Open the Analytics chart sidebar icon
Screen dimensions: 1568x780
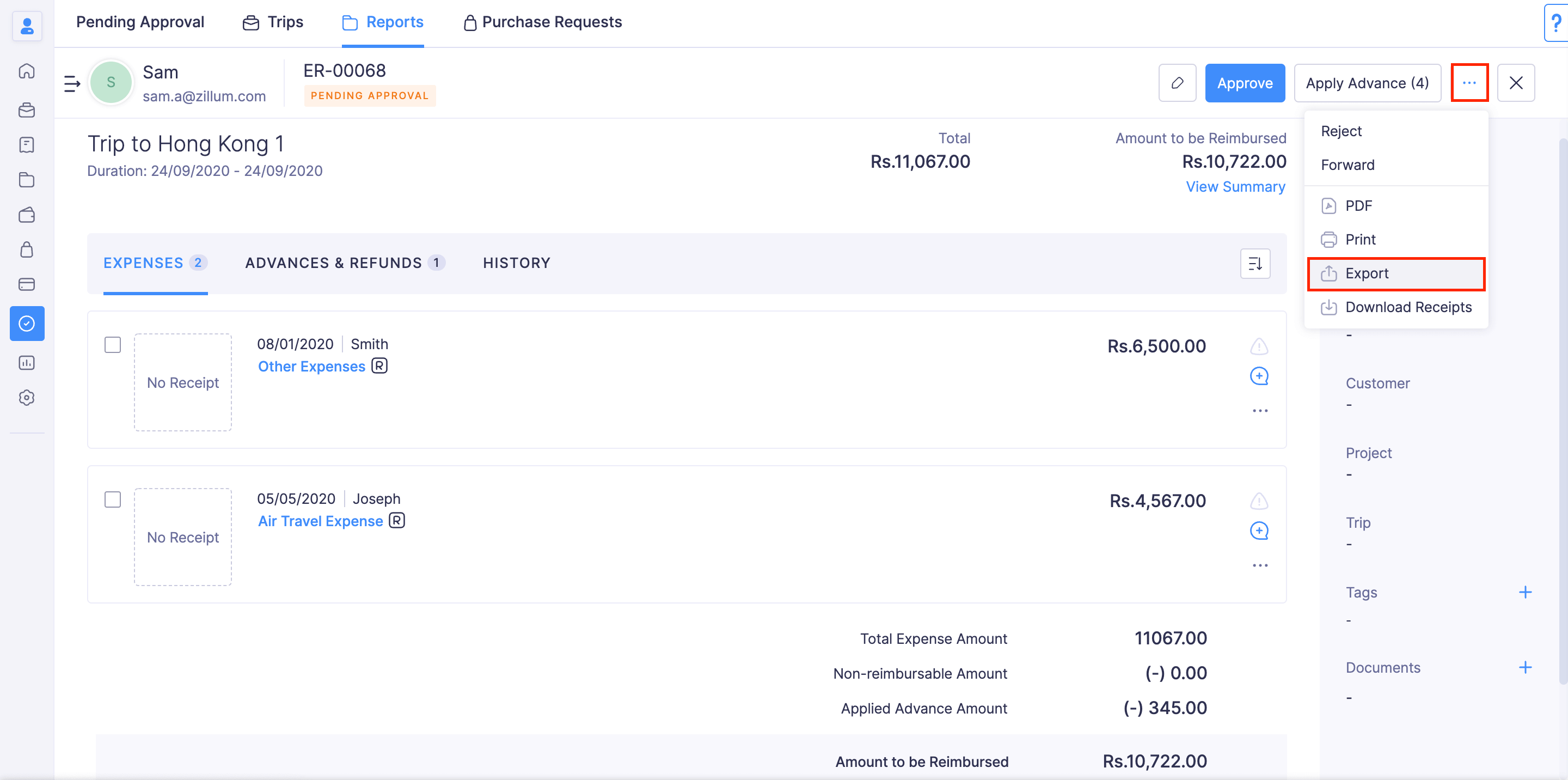pos(27,363)
